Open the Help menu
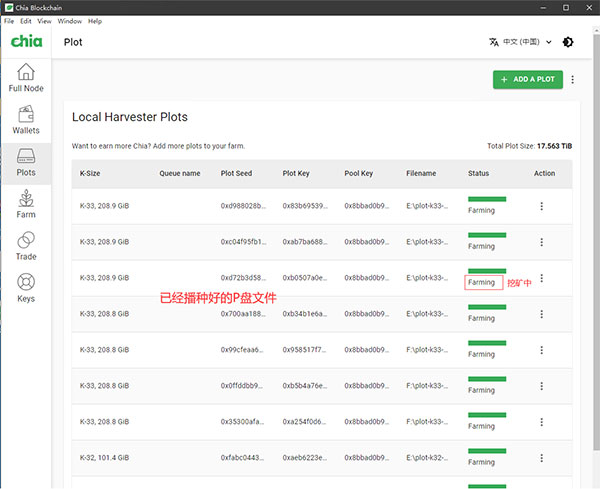This screenshot has height=489, width=600. pos(95,21)
